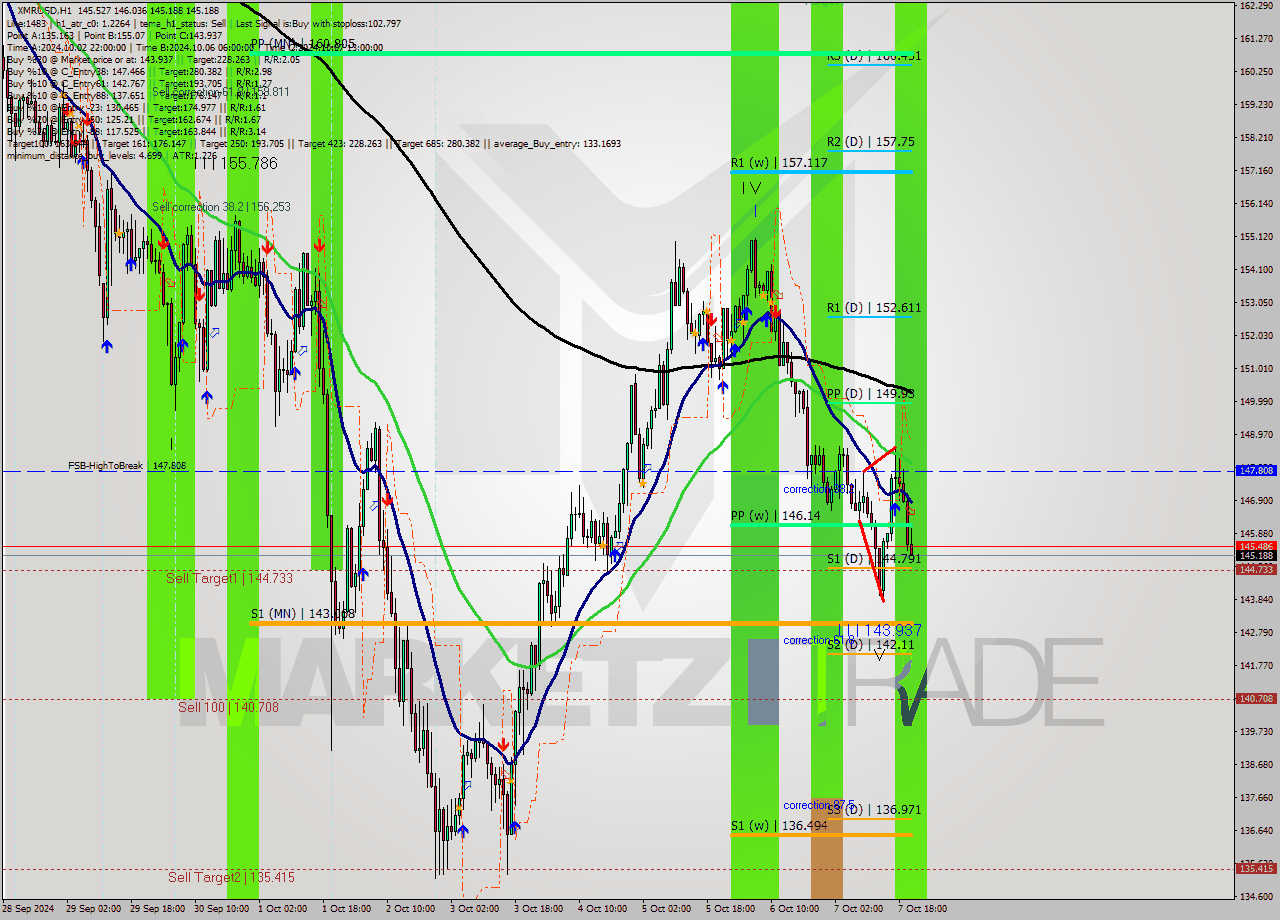The width and height of the screenshot is (1280, 920).
Task: Select the 151.010 price scale value
Action: pos(1256,368)
